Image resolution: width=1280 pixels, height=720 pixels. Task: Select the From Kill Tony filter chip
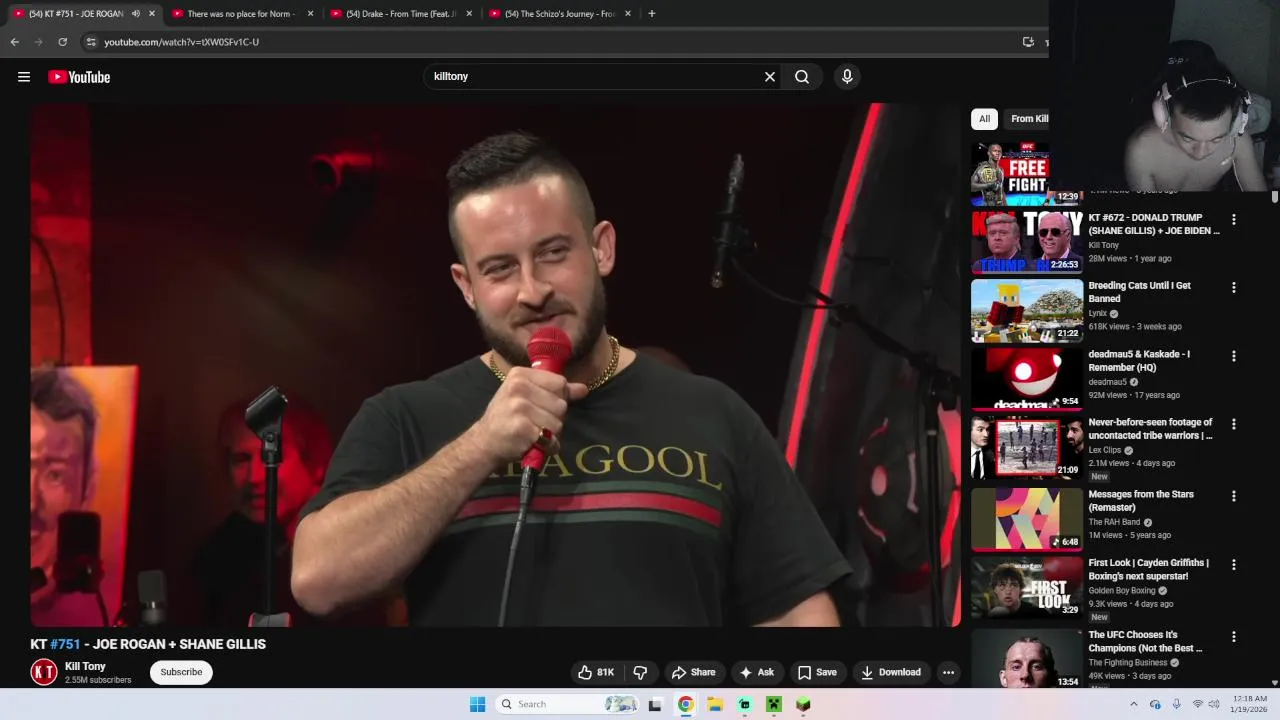[x=1028, y=119]
